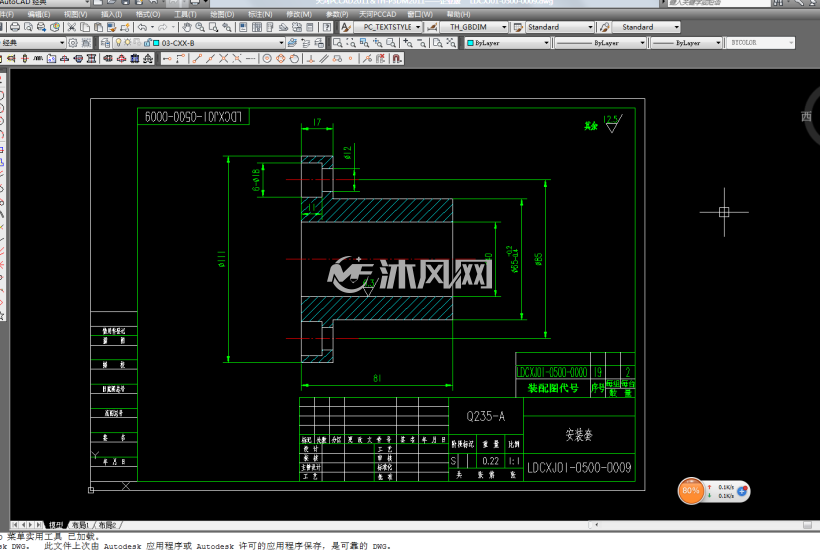The height and width of the screenshot is (550, 820).
Task: Click the Undo arrow icon
Action: [x=142, y=27]
